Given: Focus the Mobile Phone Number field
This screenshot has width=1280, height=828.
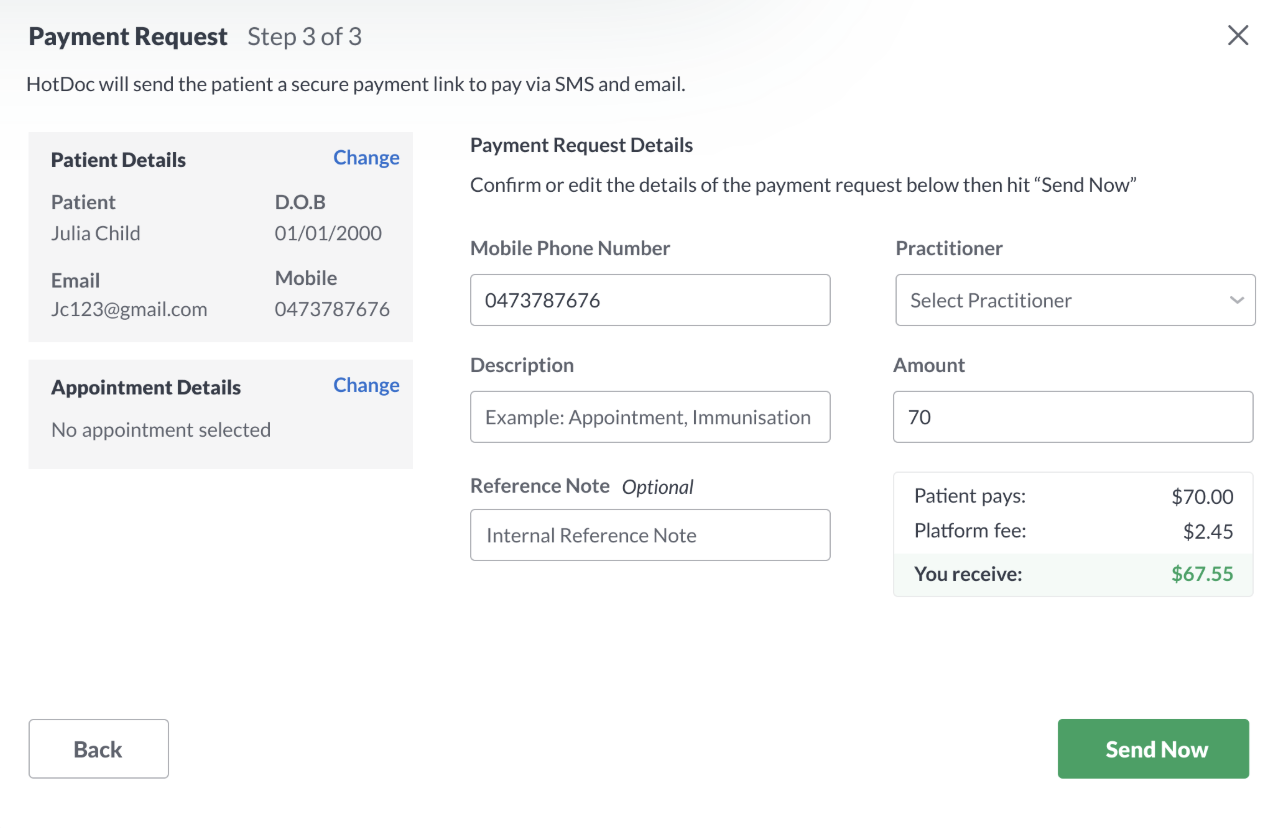Looking at the screenshot, I should (650, 300).
